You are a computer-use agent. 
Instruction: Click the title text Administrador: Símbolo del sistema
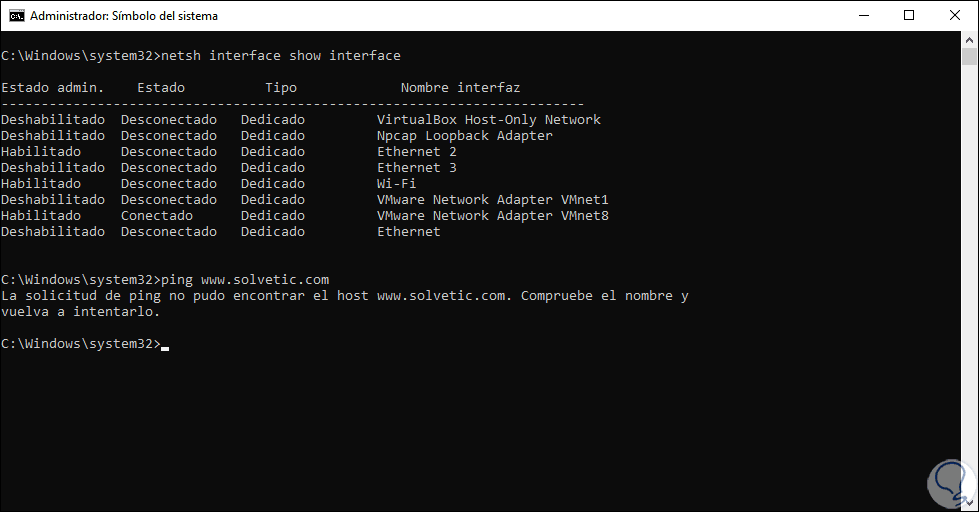point(124,16)
